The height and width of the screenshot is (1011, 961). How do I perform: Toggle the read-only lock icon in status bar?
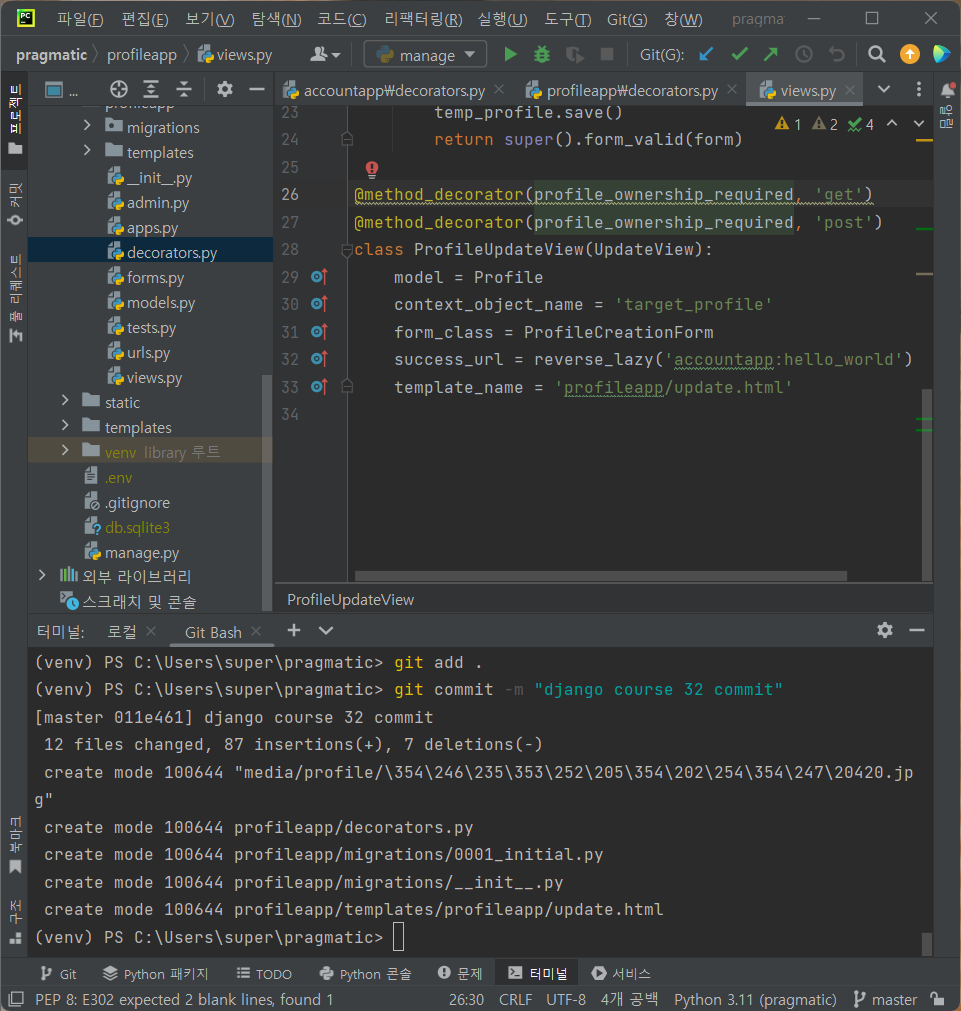click(x=937, y=999)
